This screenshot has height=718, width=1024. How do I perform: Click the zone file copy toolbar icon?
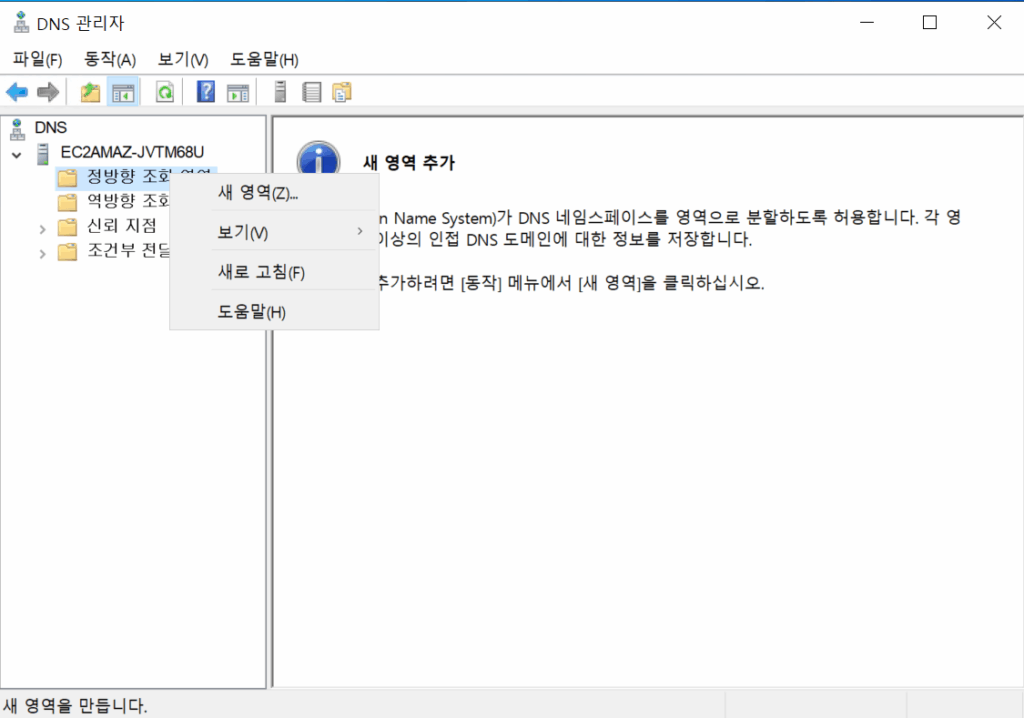340,91
